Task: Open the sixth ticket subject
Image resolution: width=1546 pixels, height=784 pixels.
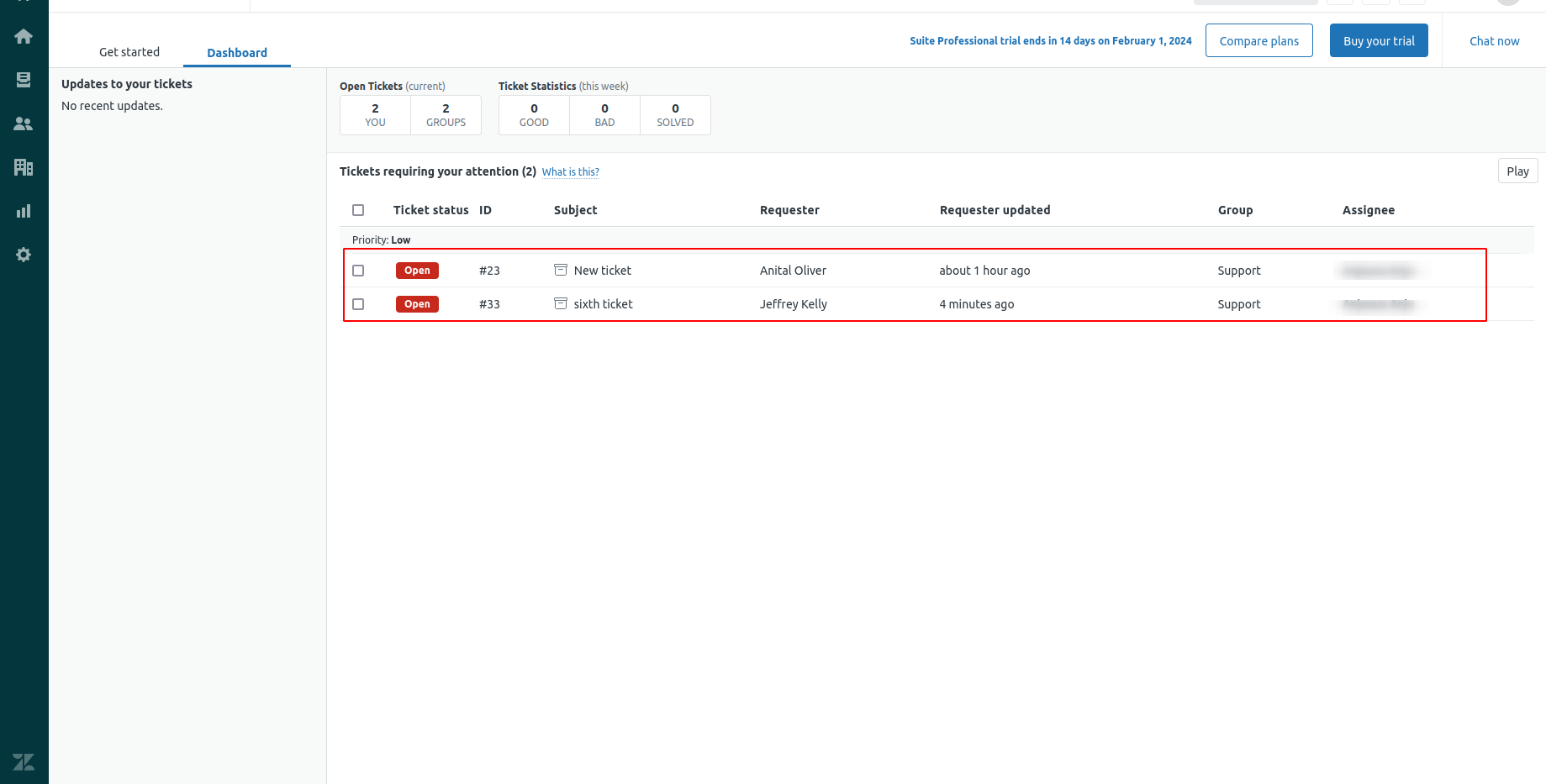Action: [x=603, y=304]
